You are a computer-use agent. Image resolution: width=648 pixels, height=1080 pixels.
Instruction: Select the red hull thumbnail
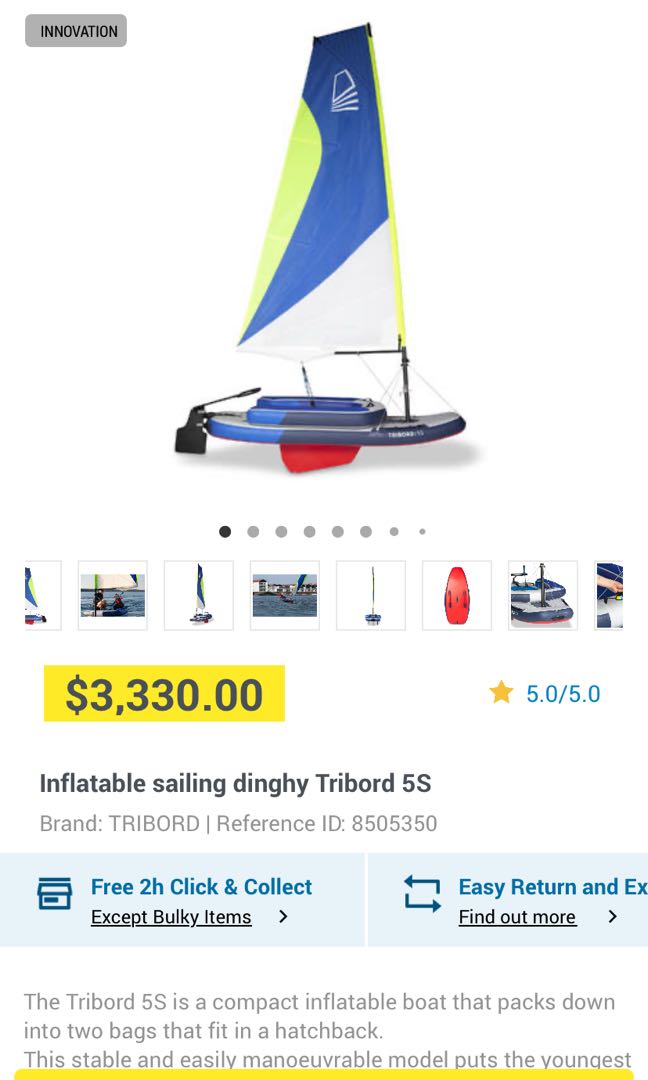(x=456, y=596)
